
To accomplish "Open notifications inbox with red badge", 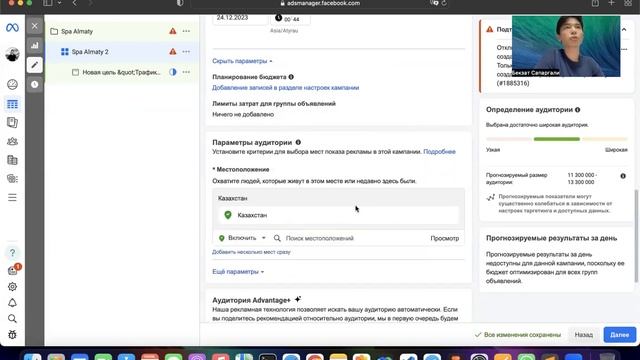I will pyautogui.click(x=13, y=270).
